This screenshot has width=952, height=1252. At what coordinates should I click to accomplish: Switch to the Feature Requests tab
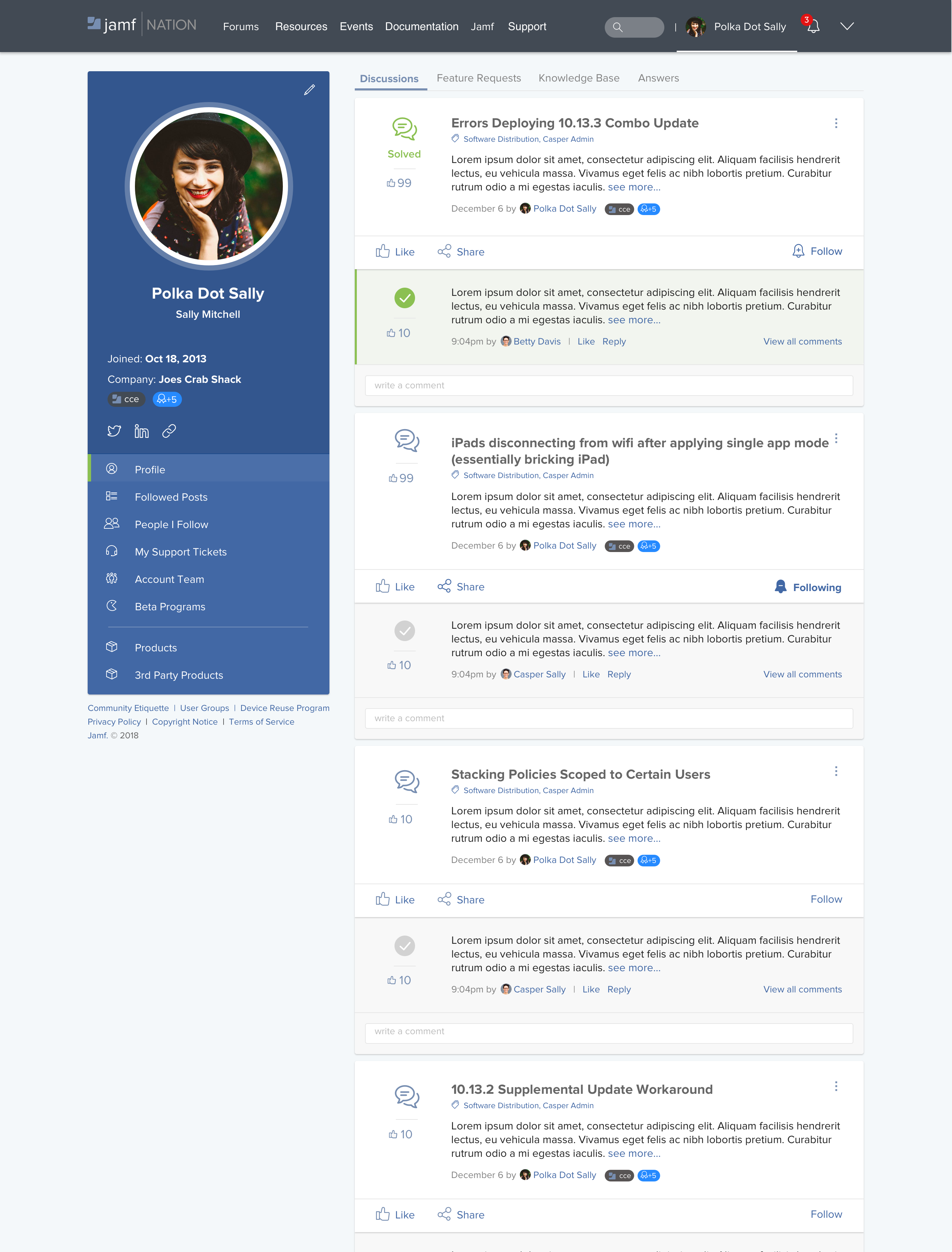478,78
